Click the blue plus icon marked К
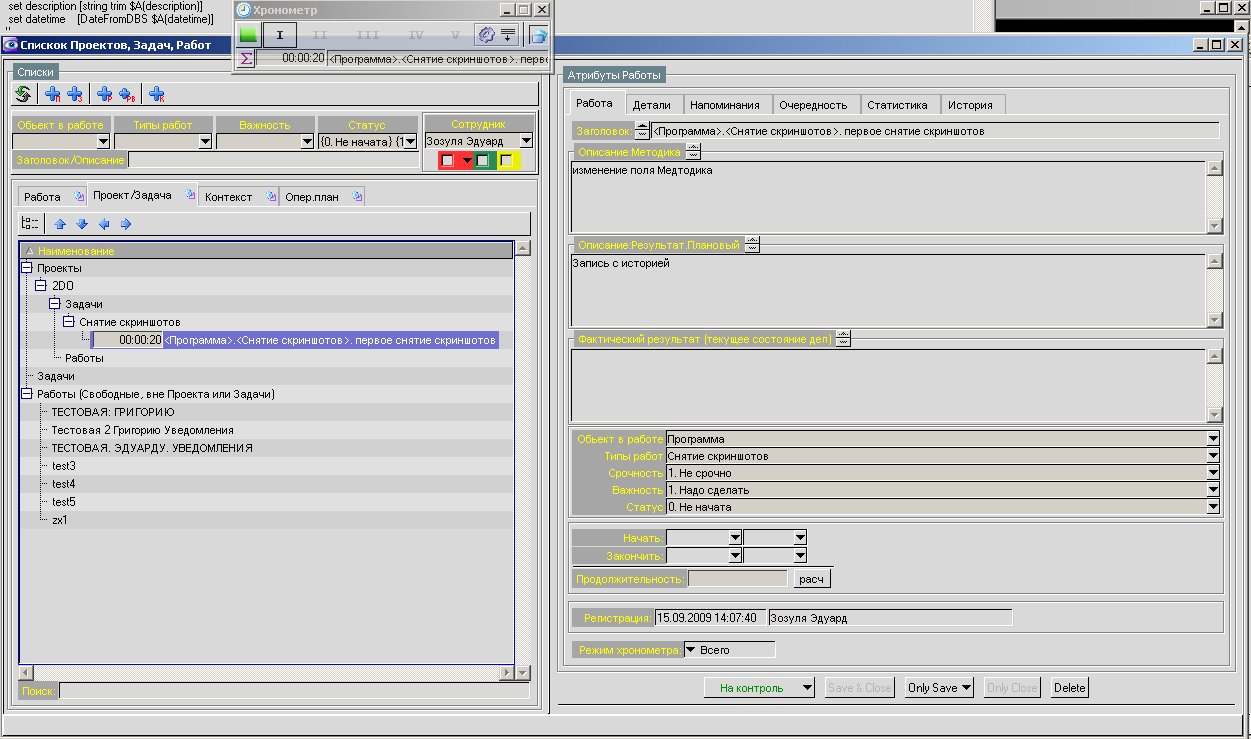The width and height of the screenshot is (1251, 739). tap(156, 94)
